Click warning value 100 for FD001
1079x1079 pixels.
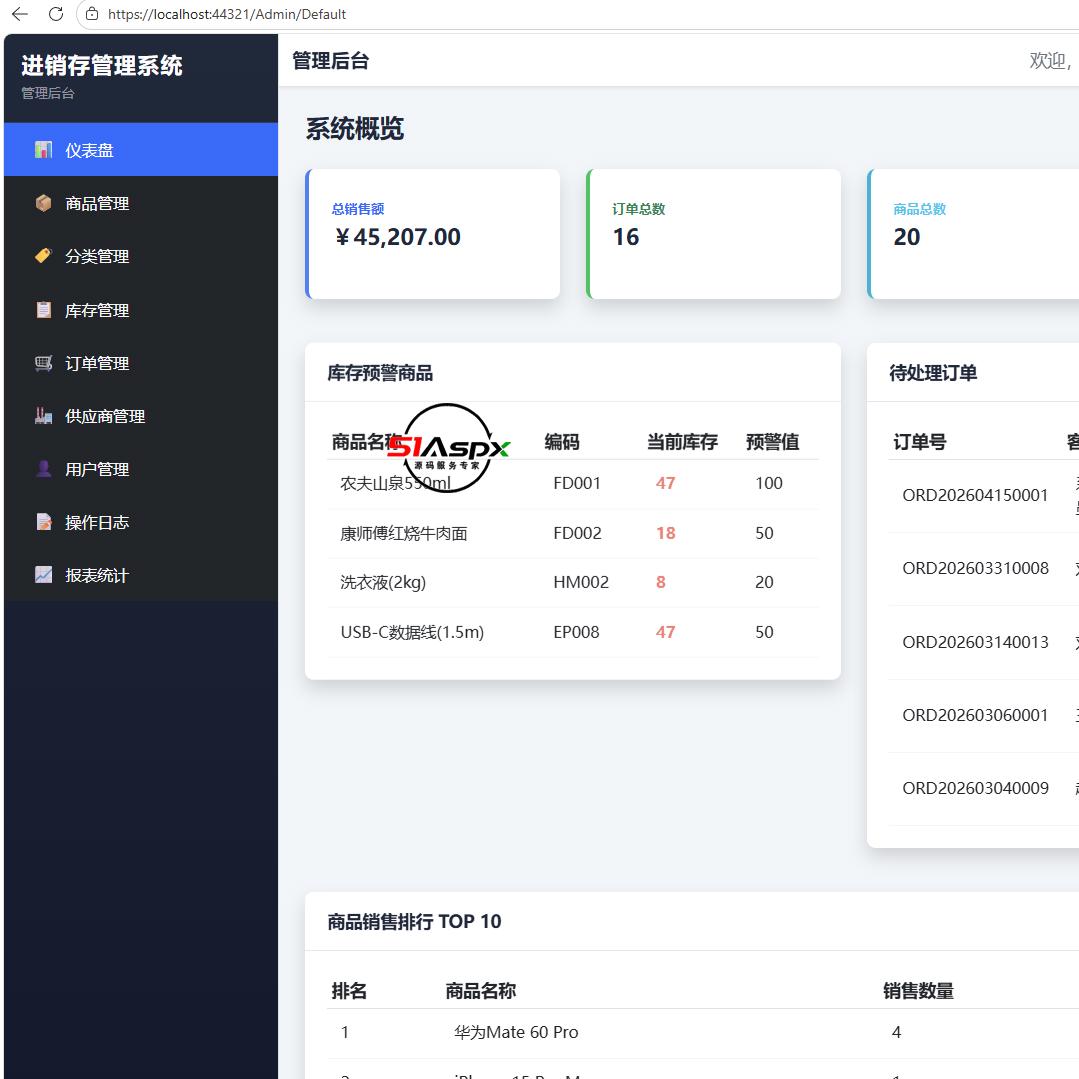point(769,483)
